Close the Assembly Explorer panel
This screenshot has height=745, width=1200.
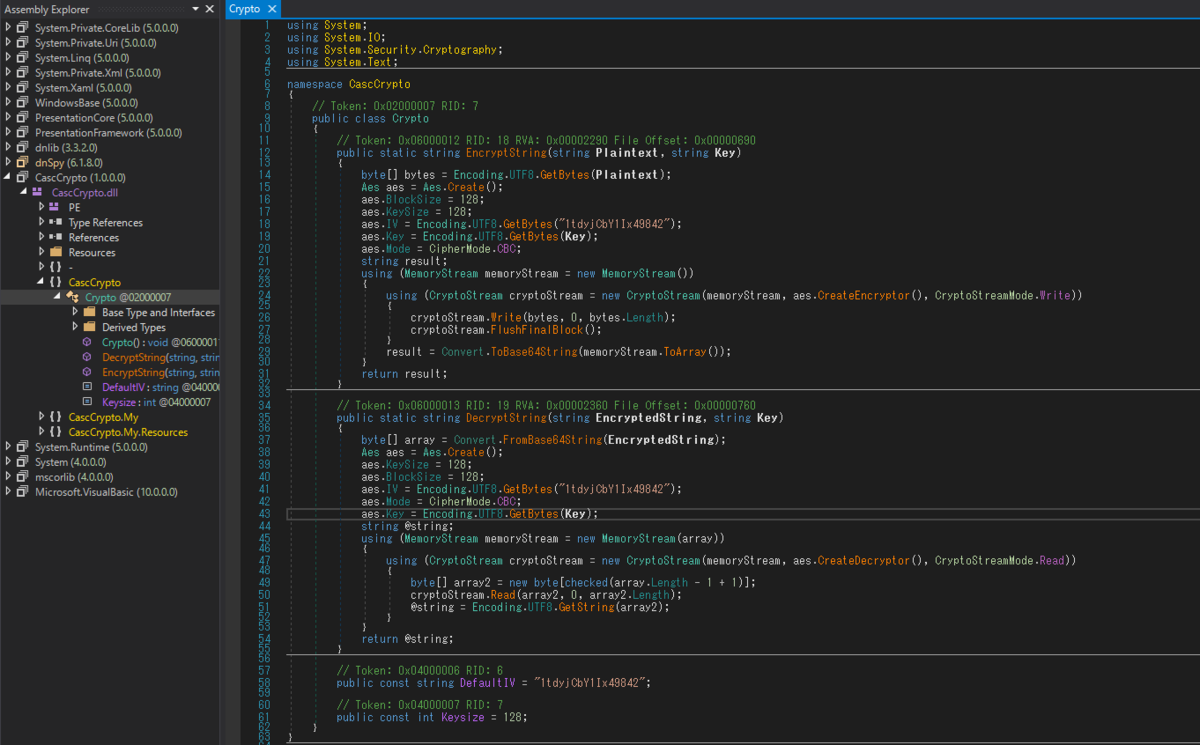coord(209,9)
